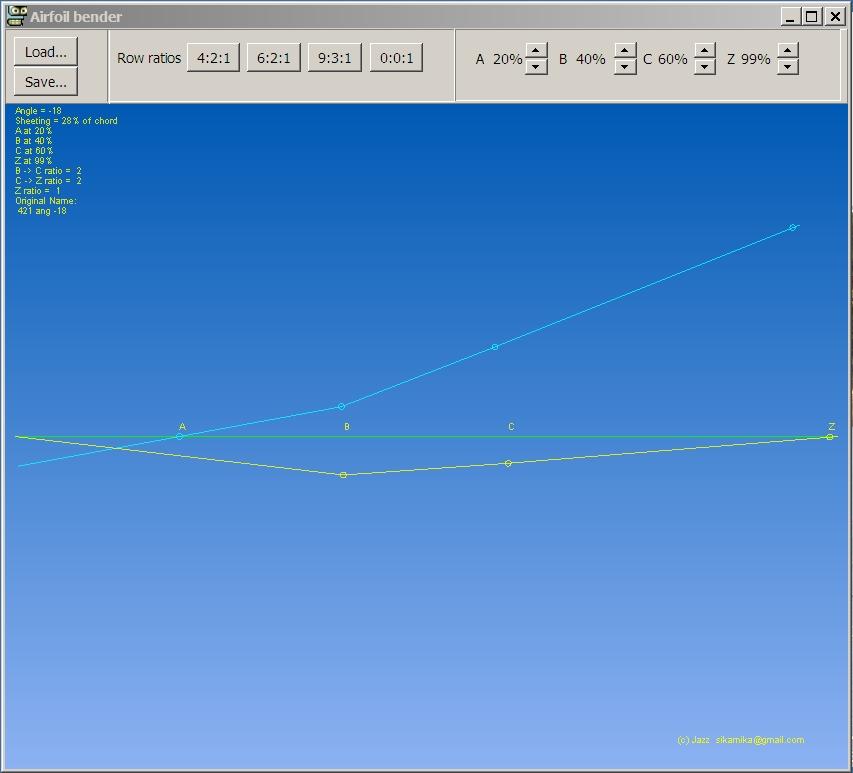Choose the 0:0:1 row ratio

tap(396, 58)
